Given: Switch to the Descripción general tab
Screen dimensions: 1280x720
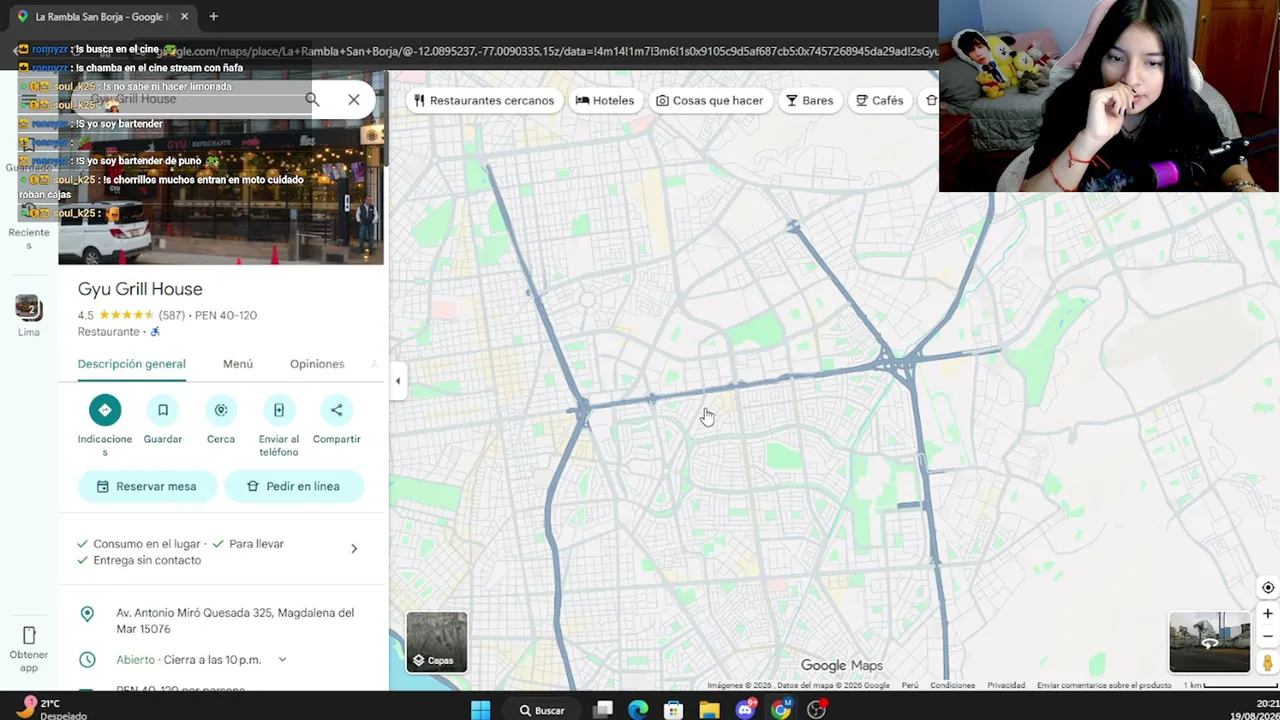Looking at the screenshot, I should pyautogui.click(x=132, y=364).
